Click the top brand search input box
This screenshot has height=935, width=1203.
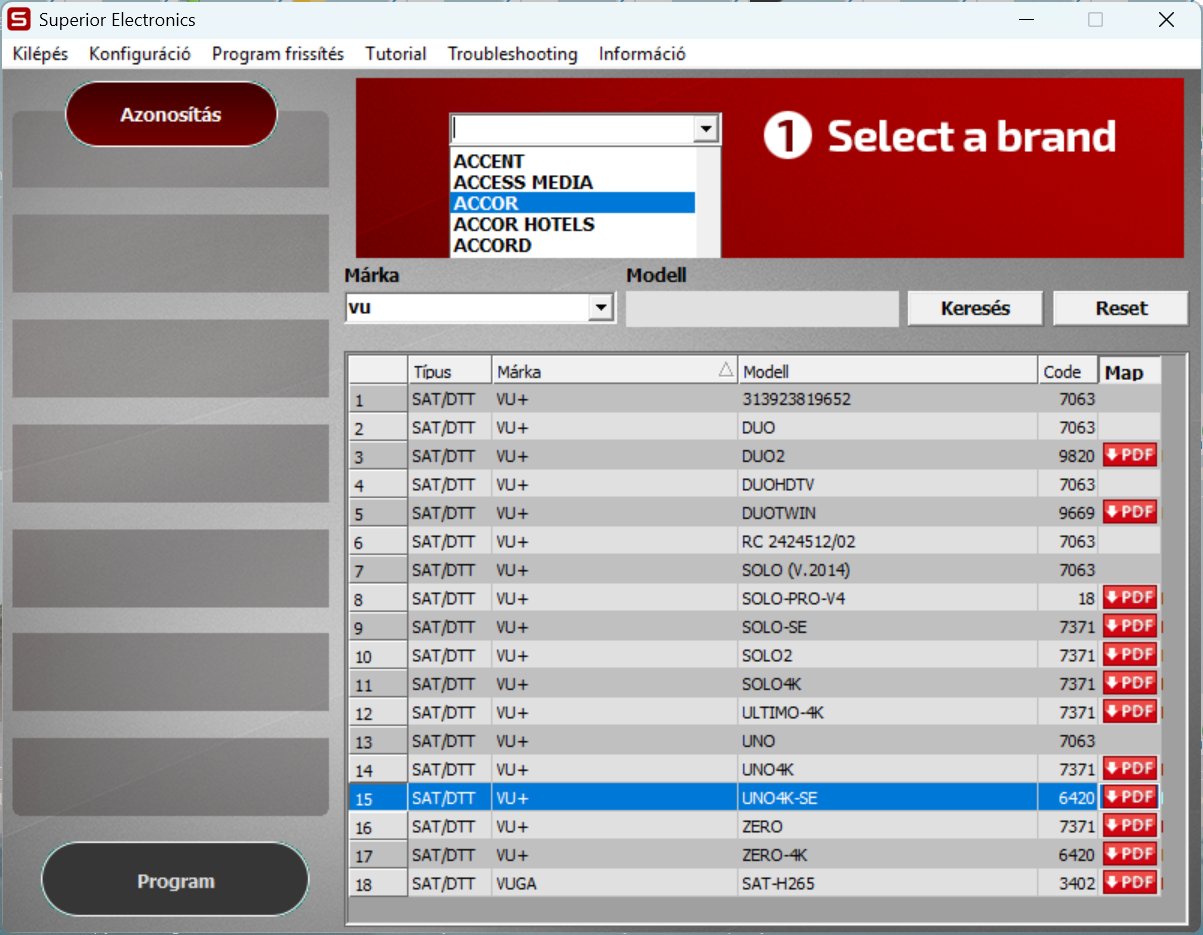573,128
